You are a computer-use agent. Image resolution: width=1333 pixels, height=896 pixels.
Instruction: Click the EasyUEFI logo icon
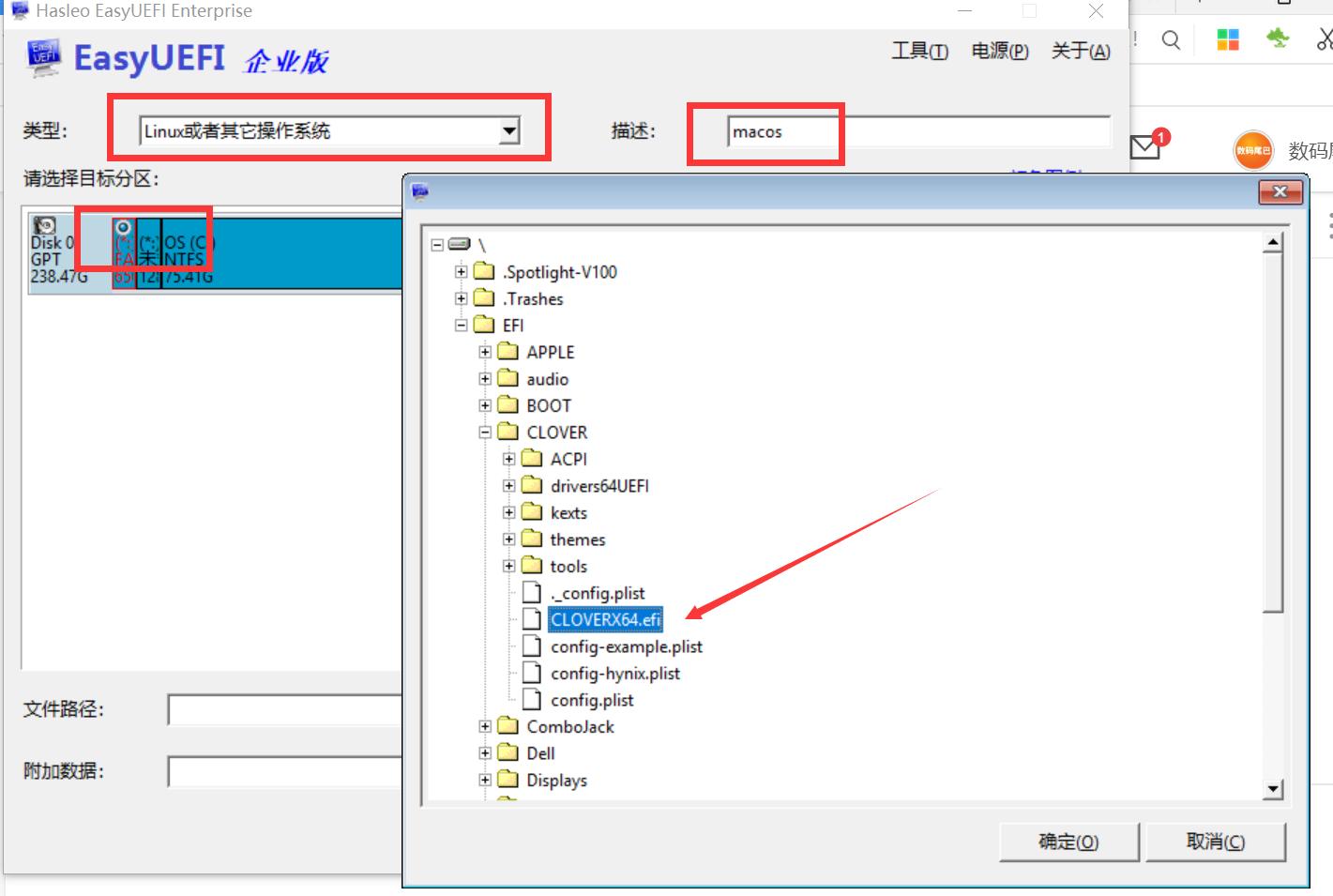(x=42, y=56)
